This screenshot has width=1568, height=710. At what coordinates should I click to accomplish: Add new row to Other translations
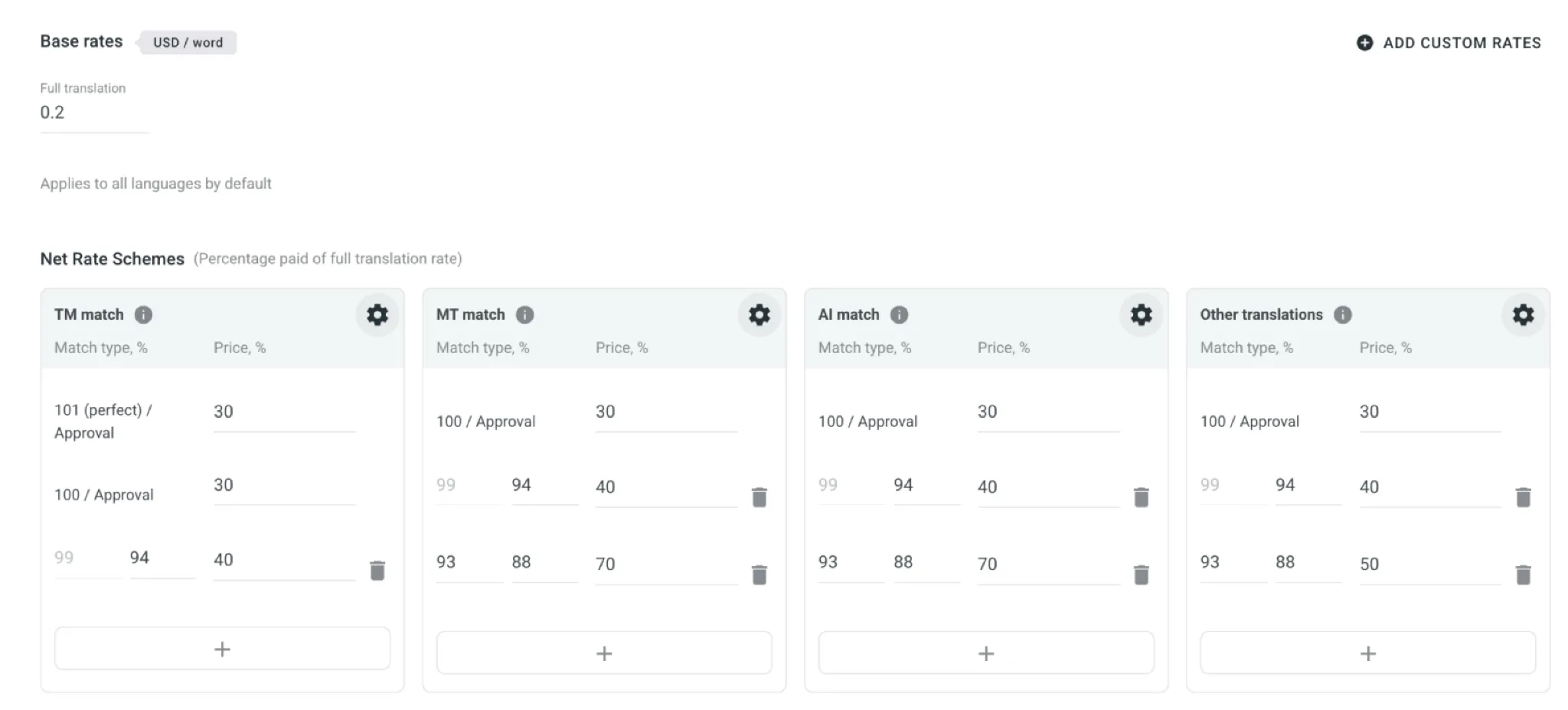[1368, 653]
